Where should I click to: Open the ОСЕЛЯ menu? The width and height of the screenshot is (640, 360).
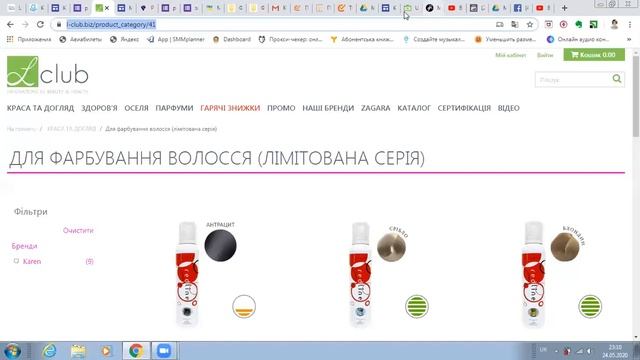[x=136, y=108]
